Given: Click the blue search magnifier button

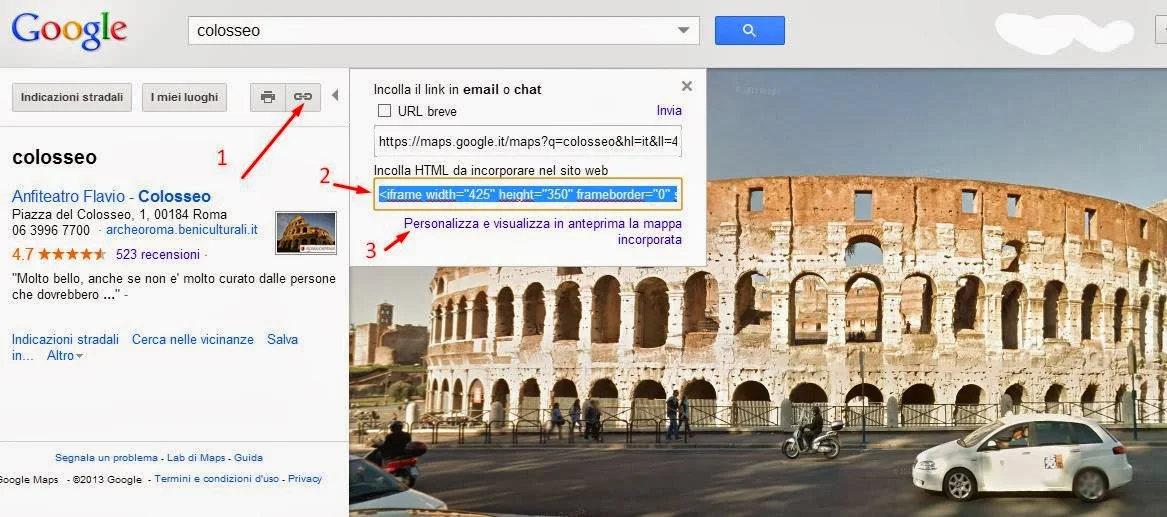Looking at the screenshot, I should click(x=749, y=30).
